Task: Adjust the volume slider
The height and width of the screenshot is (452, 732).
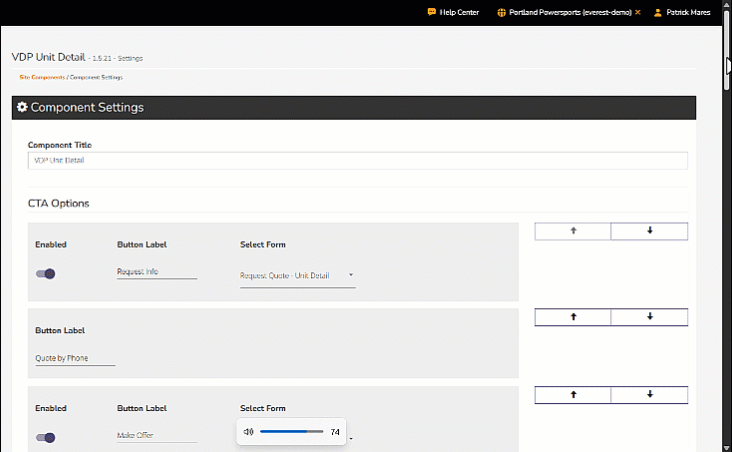Action: point(291,432)
